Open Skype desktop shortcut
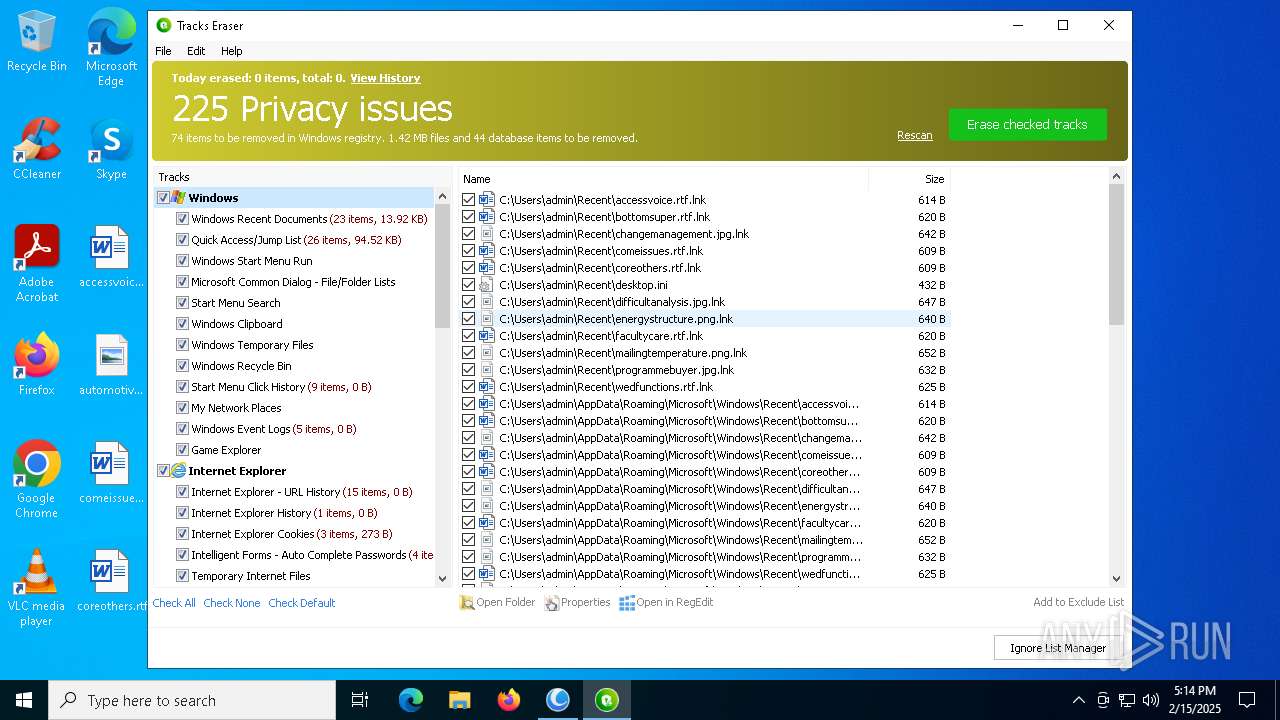 (x=111, y=149)
